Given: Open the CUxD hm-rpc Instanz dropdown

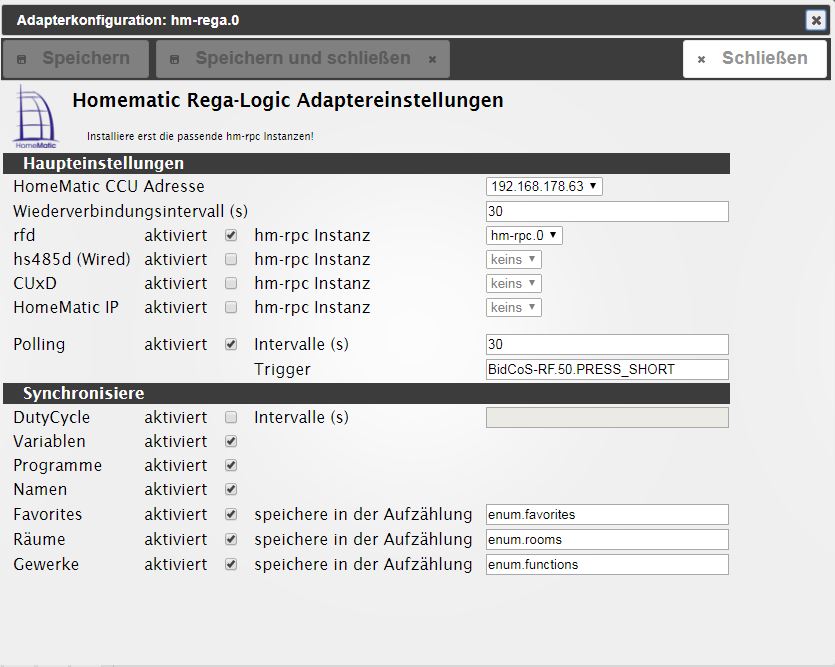Looking at the screenshot, I should point(513,283).
